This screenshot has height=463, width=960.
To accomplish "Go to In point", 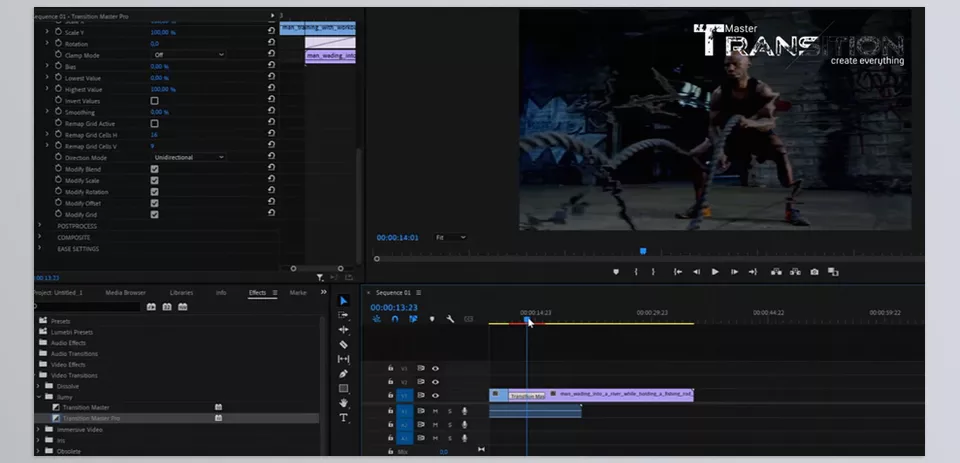I will tap(678, 272).
